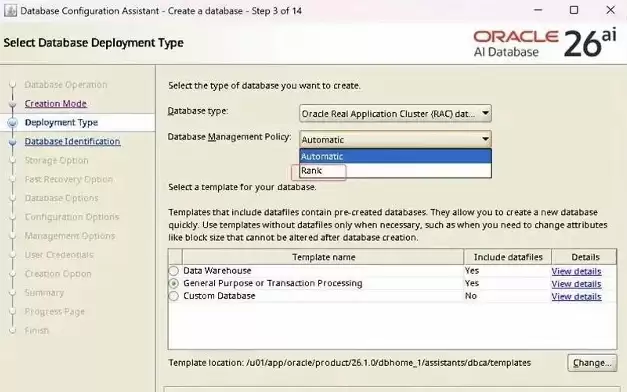Viewport: 627px width, 392px height.
Task: Click the Change... template location button
Action: (x=592, y=363)
